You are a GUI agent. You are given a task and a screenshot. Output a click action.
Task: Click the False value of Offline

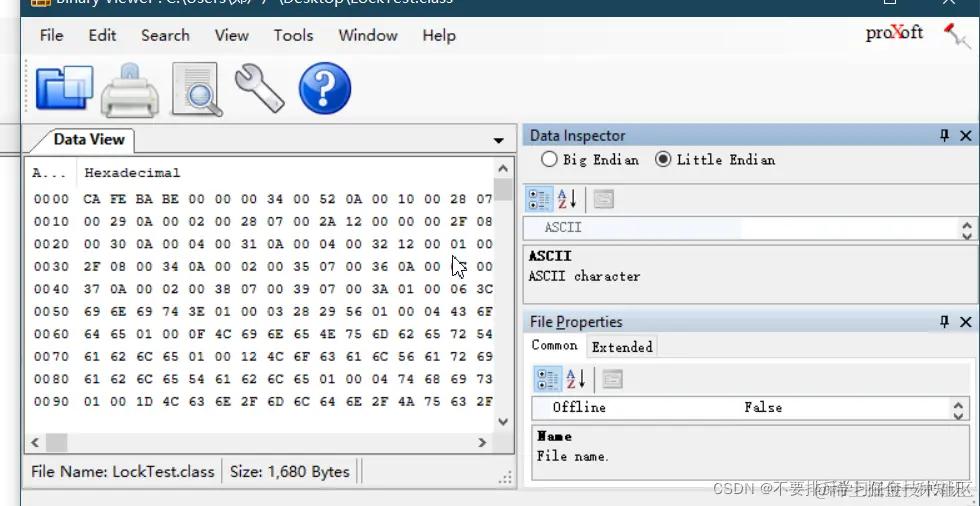(x=762, y=408)
